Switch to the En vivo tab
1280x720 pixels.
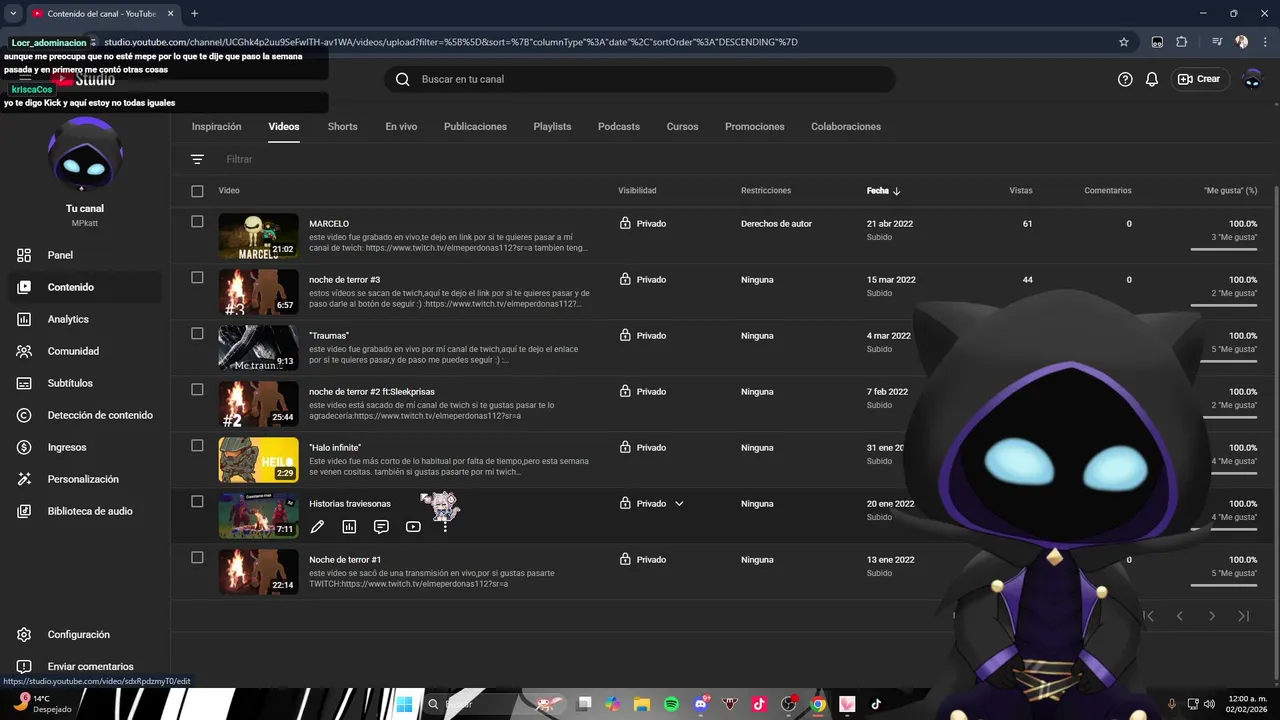tap(401, 127)
